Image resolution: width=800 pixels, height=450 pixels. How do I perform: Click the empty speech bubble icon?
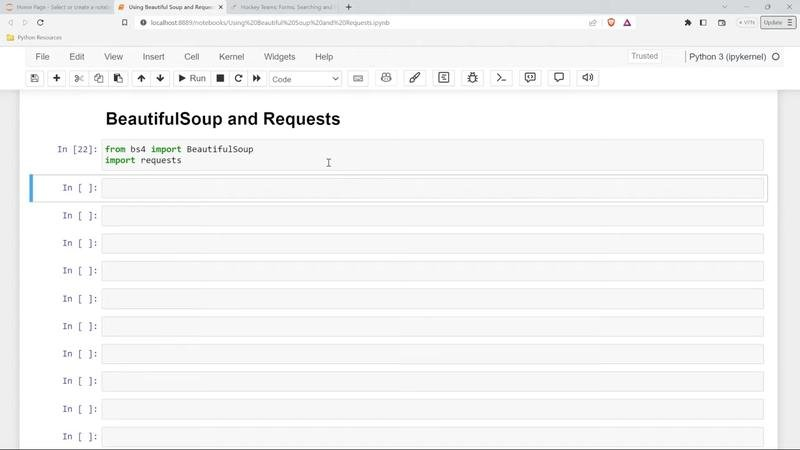(x=559, y=78)
